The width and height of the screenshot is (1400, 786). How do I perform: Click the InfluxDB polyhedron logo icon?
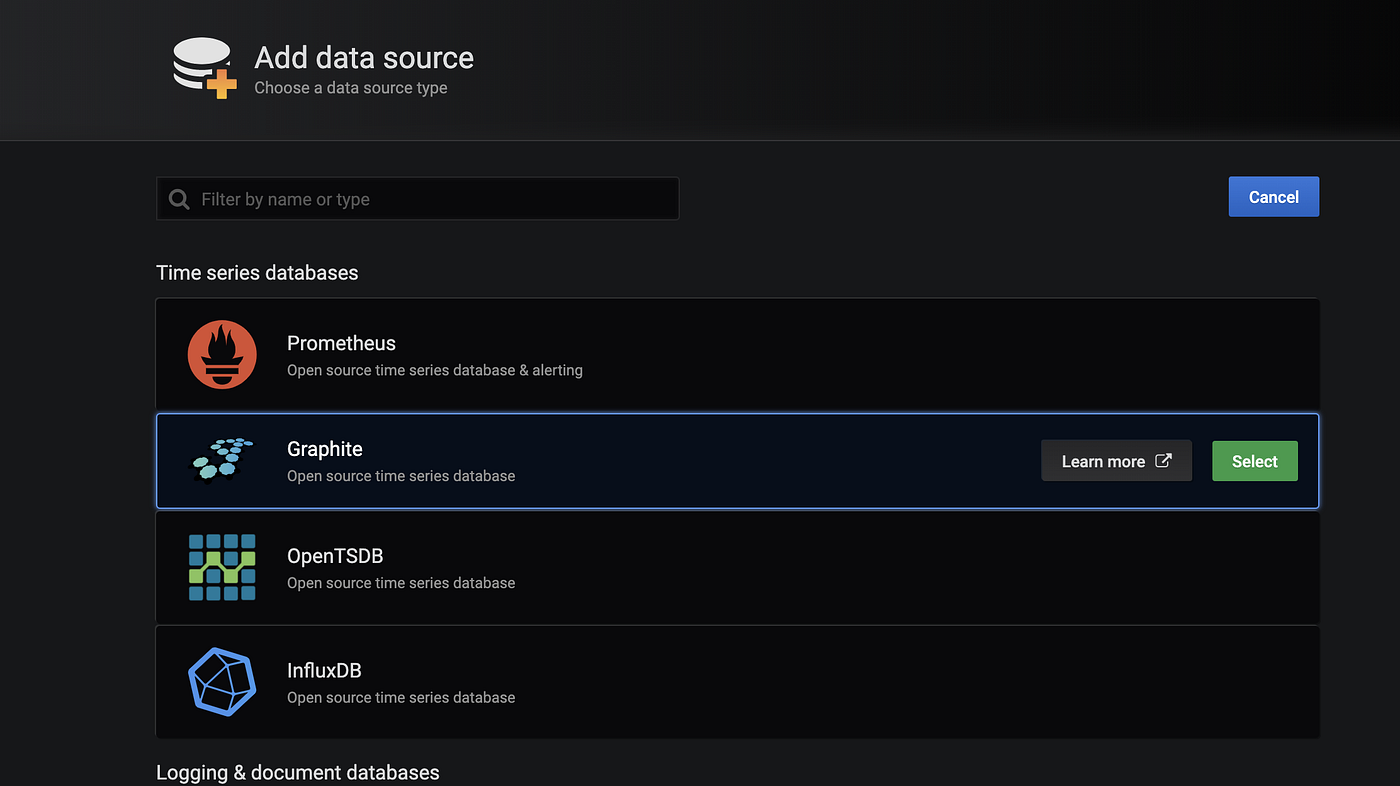pyautogui.click(x=222, y=682)
